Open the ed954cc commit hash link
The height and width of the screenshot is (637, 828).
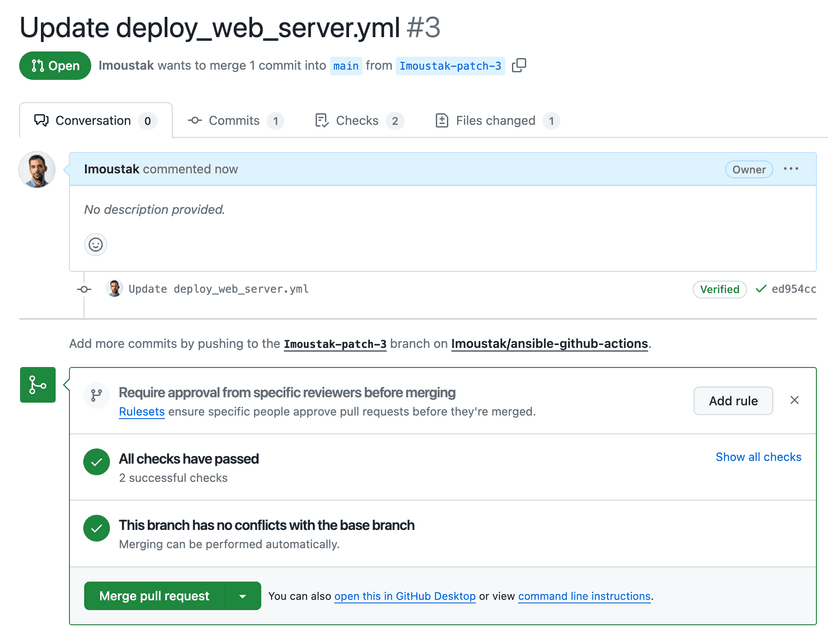pos(794,289)
